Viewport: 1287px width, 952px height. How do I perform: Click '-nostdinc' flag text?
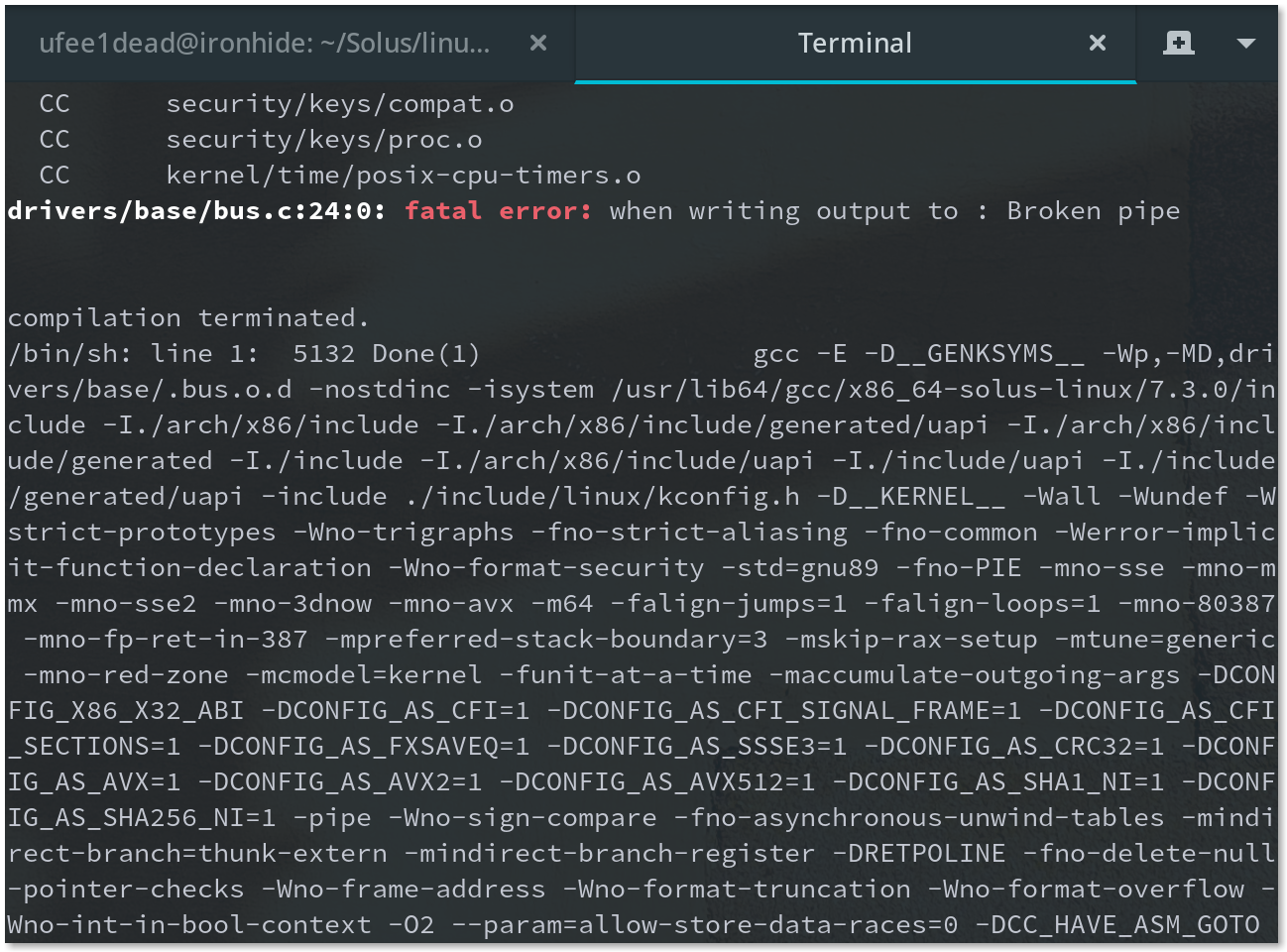click(x=380, y=390)
